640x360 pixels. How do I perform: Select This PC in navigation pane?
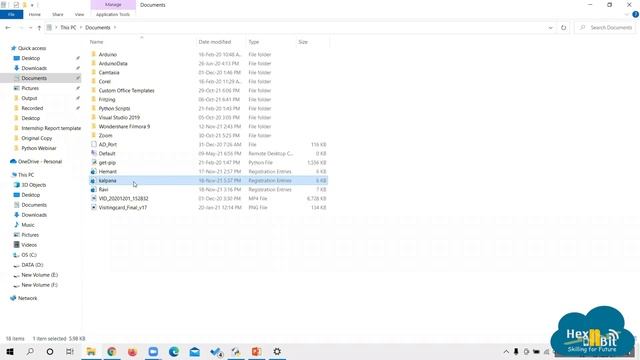point(26,175)
